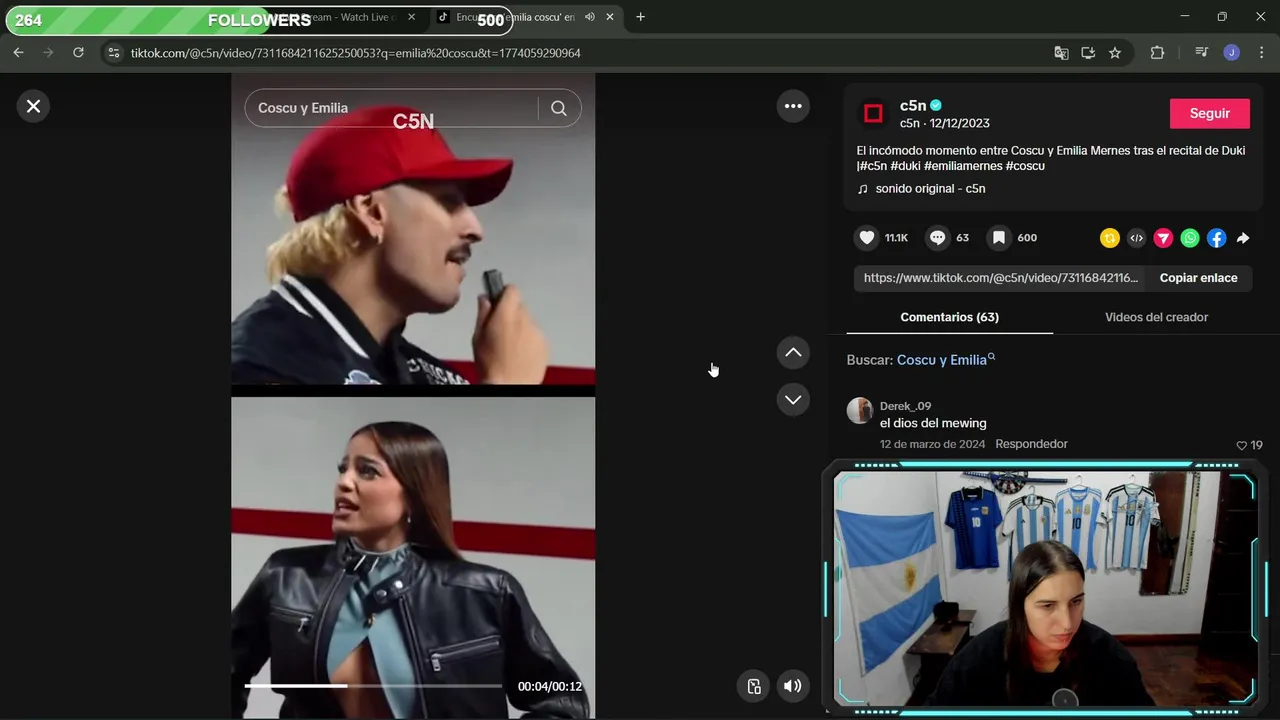
Task: Click 'el dios del mewing' comment text
Action: point(933,423)
